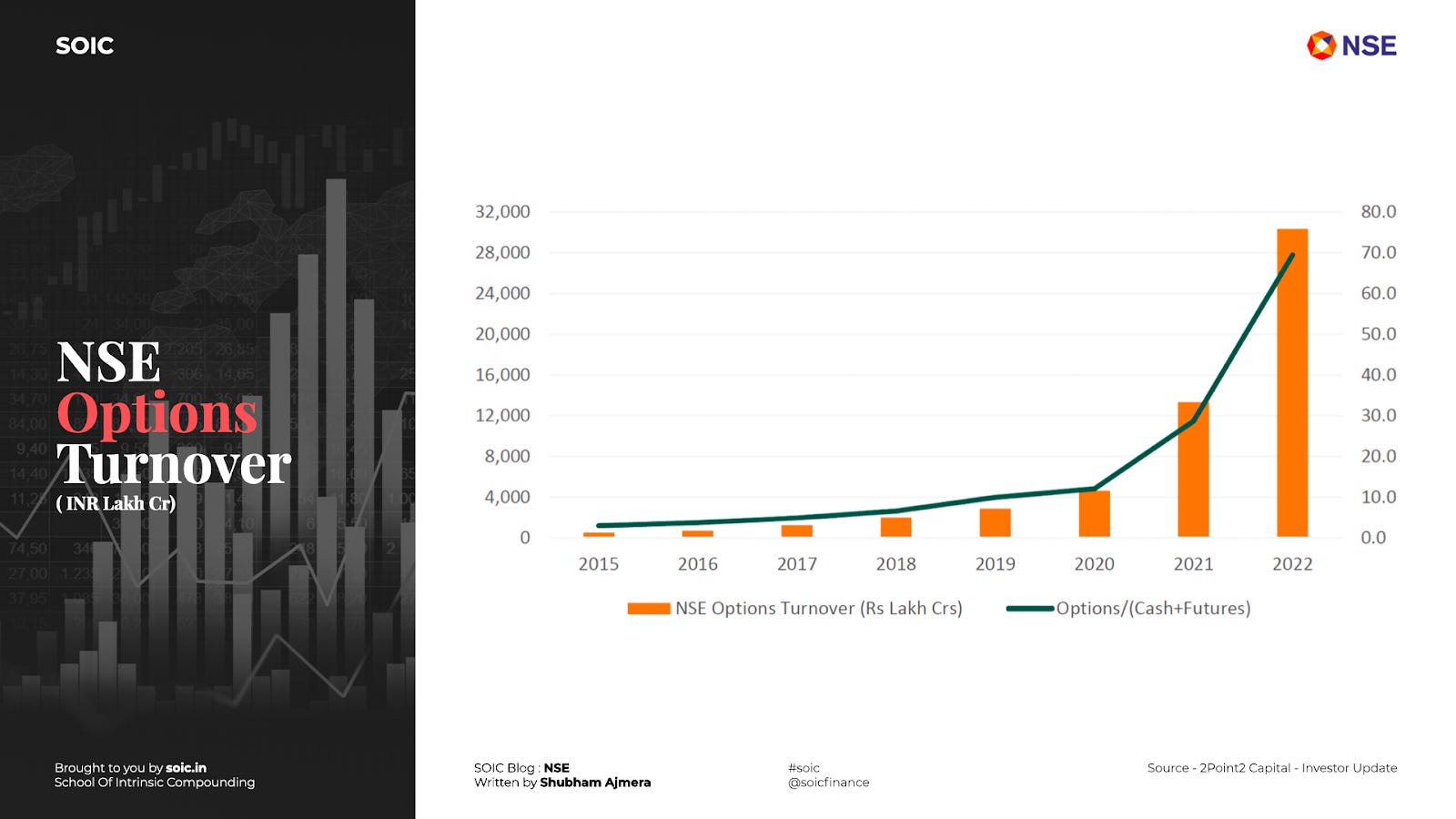Select the 2018 orange bar
Image resolution: width=1456 pixels, height=819 pixels.
click(x=895, y=528)
